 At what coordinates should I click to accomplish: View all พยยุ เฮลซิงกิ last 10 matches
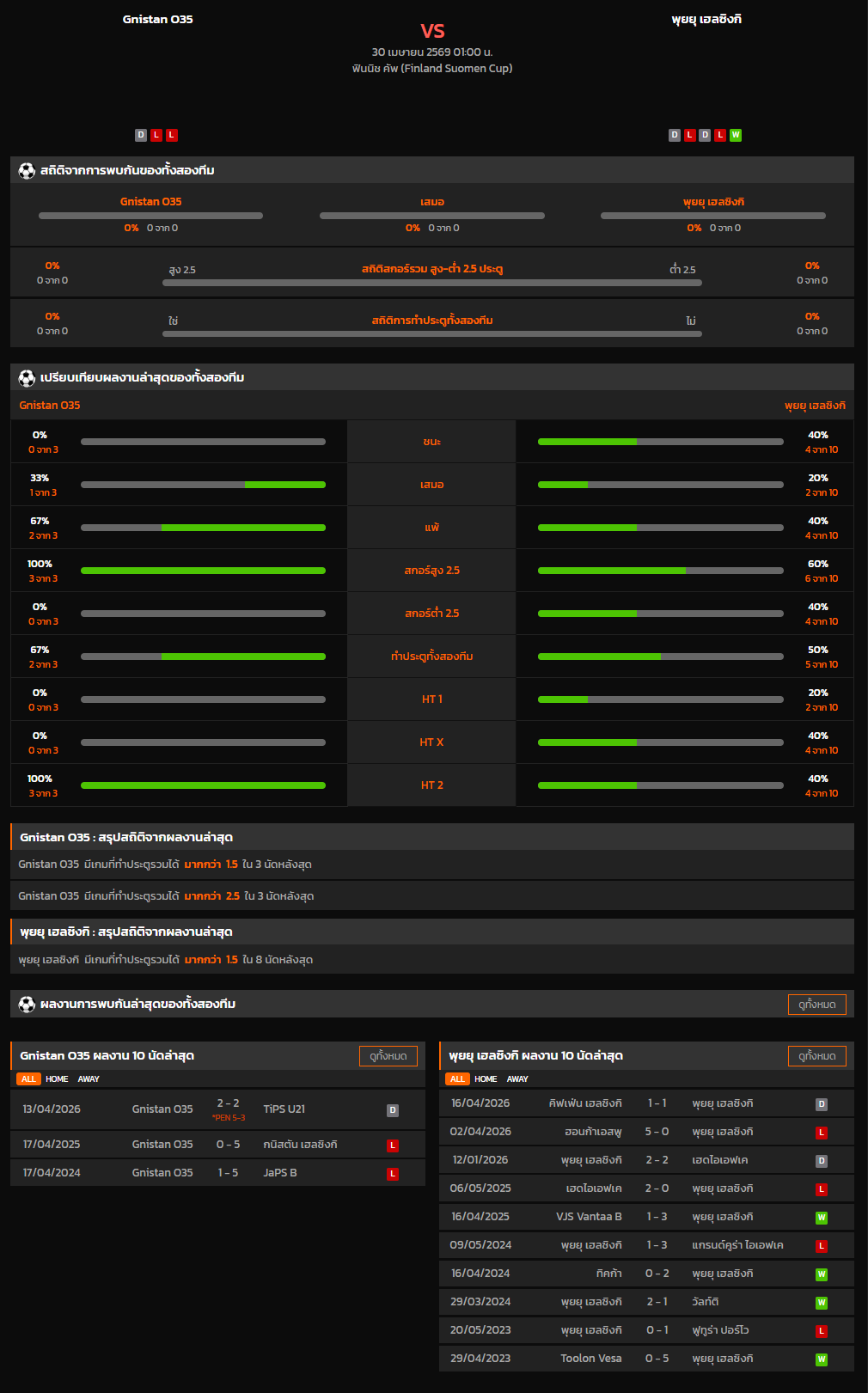coord(816,1056)
